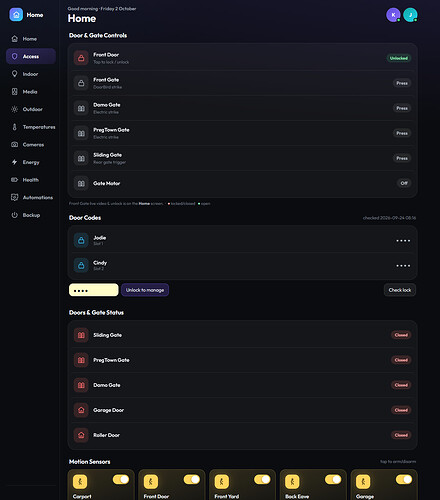Viewport: 440px width, 500px height.
Task: Click the Sliding Gate status gate icon
Action: pos(81,335)
